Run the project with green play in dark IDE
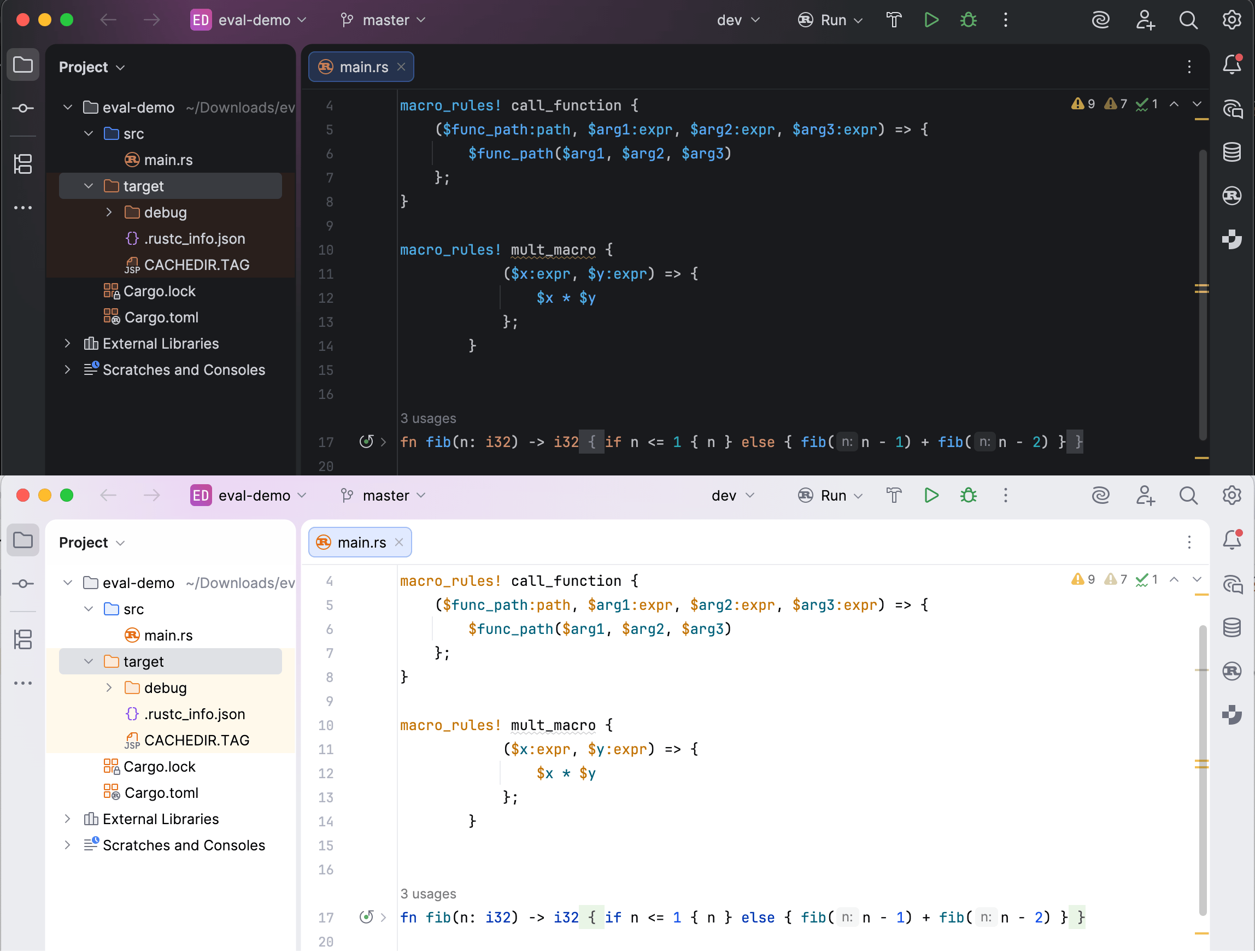The width and height of the screenshot is (1255, 952). [x=931, y=20]
